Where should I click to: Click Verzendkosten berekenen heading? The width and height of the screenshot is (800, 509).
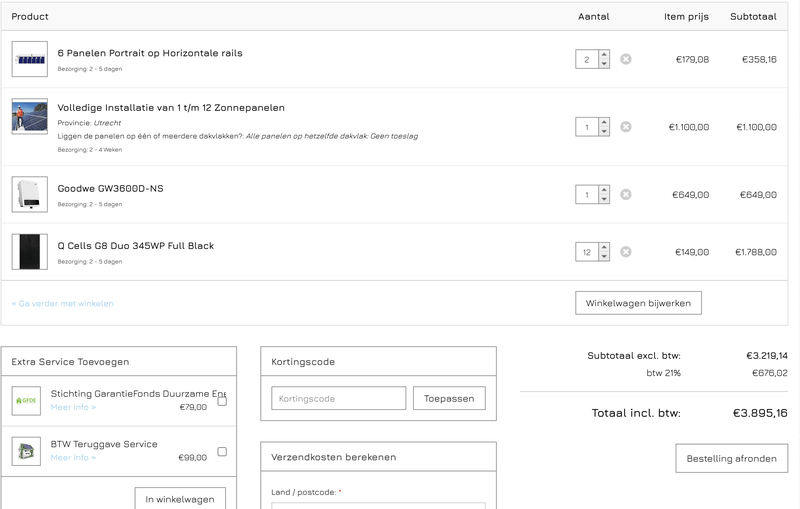coord(334,457)
